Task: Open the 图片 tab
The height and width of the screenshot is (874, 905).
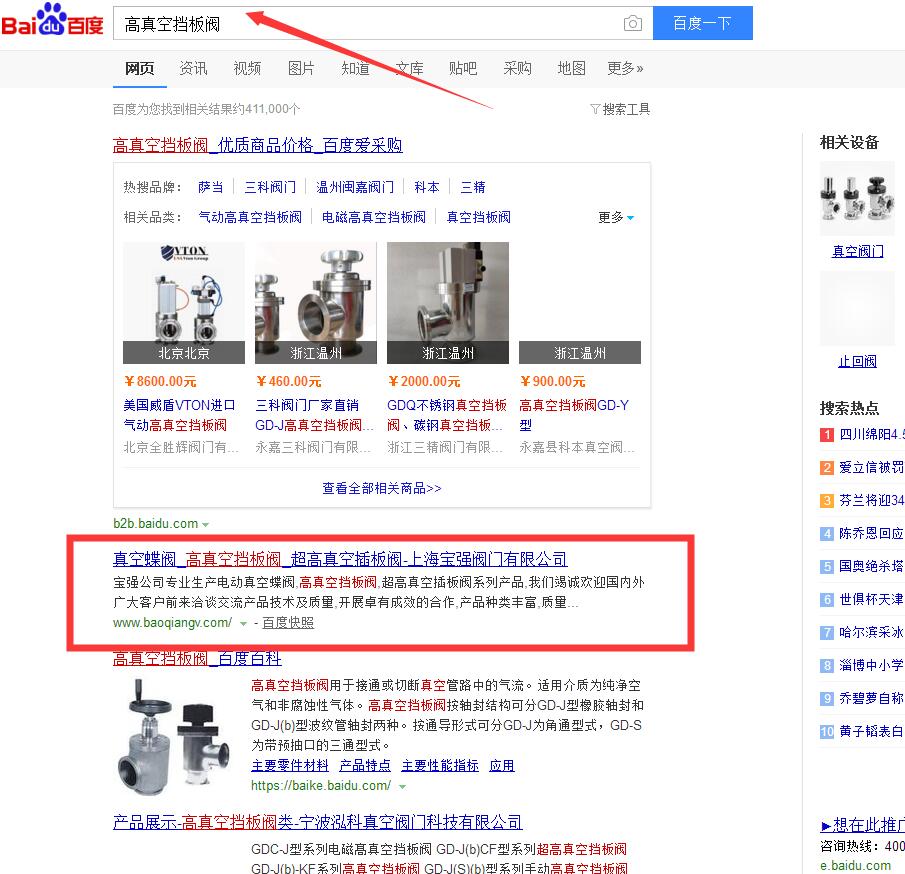Action: point(301,69)
